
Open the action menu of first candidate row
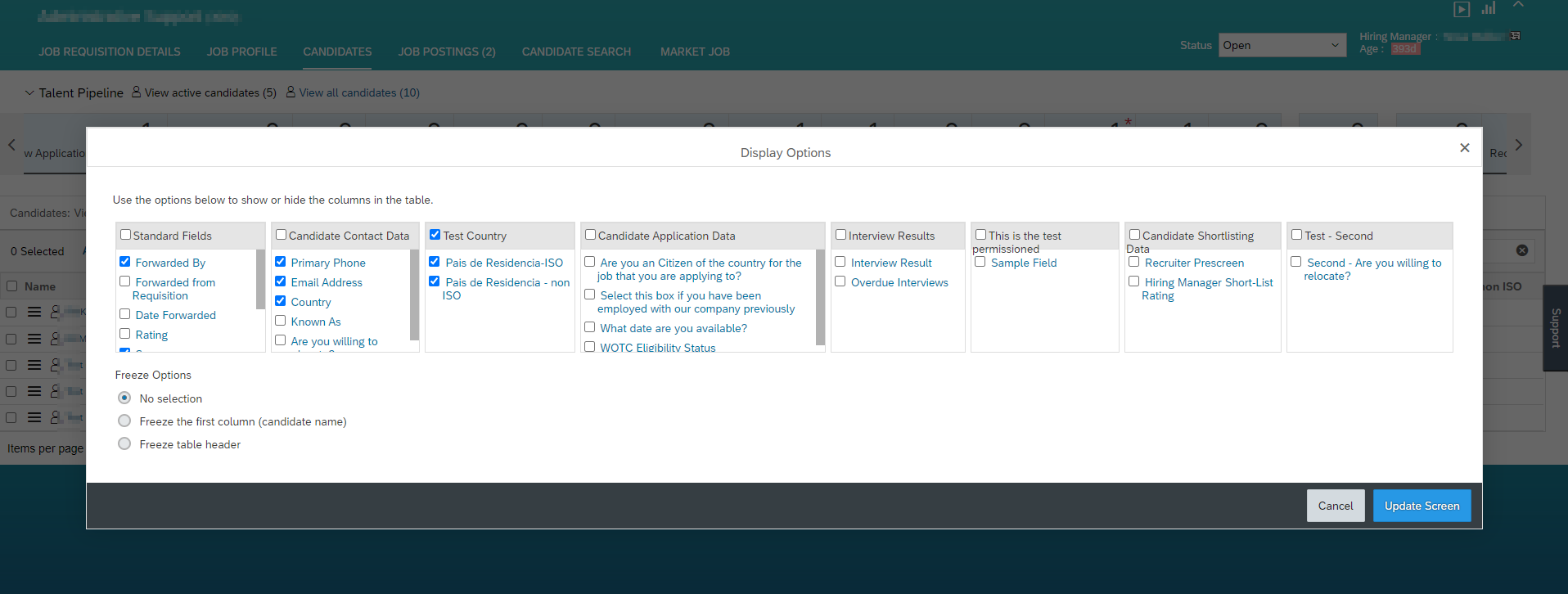34,312
